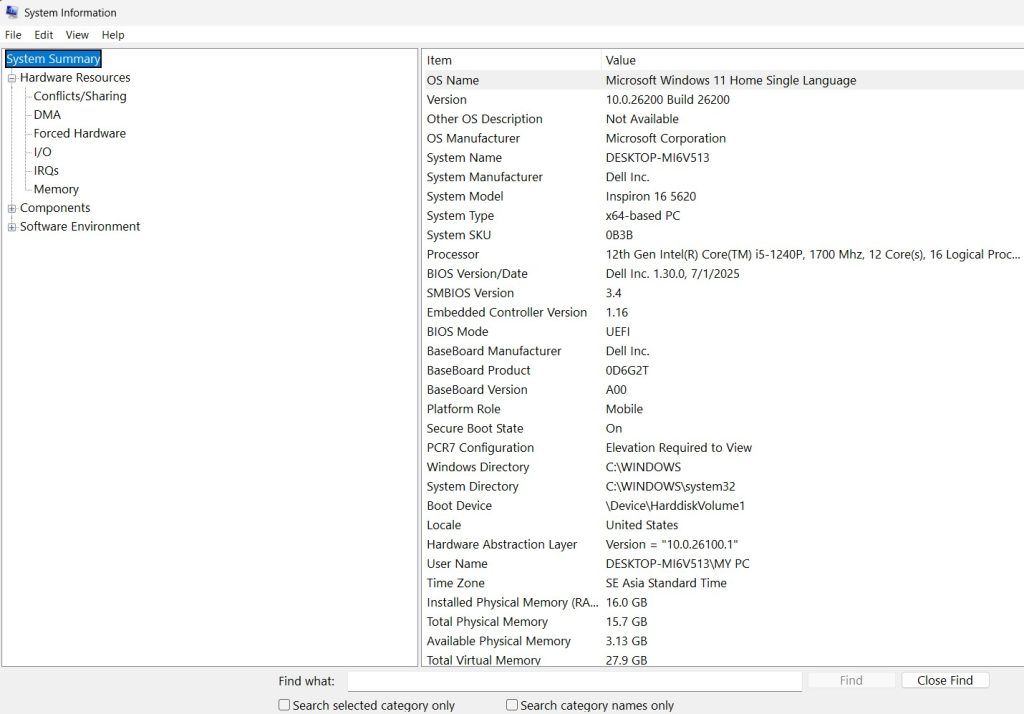
Task: Click the System Information app icon in title bar
Action: (12, 12)
